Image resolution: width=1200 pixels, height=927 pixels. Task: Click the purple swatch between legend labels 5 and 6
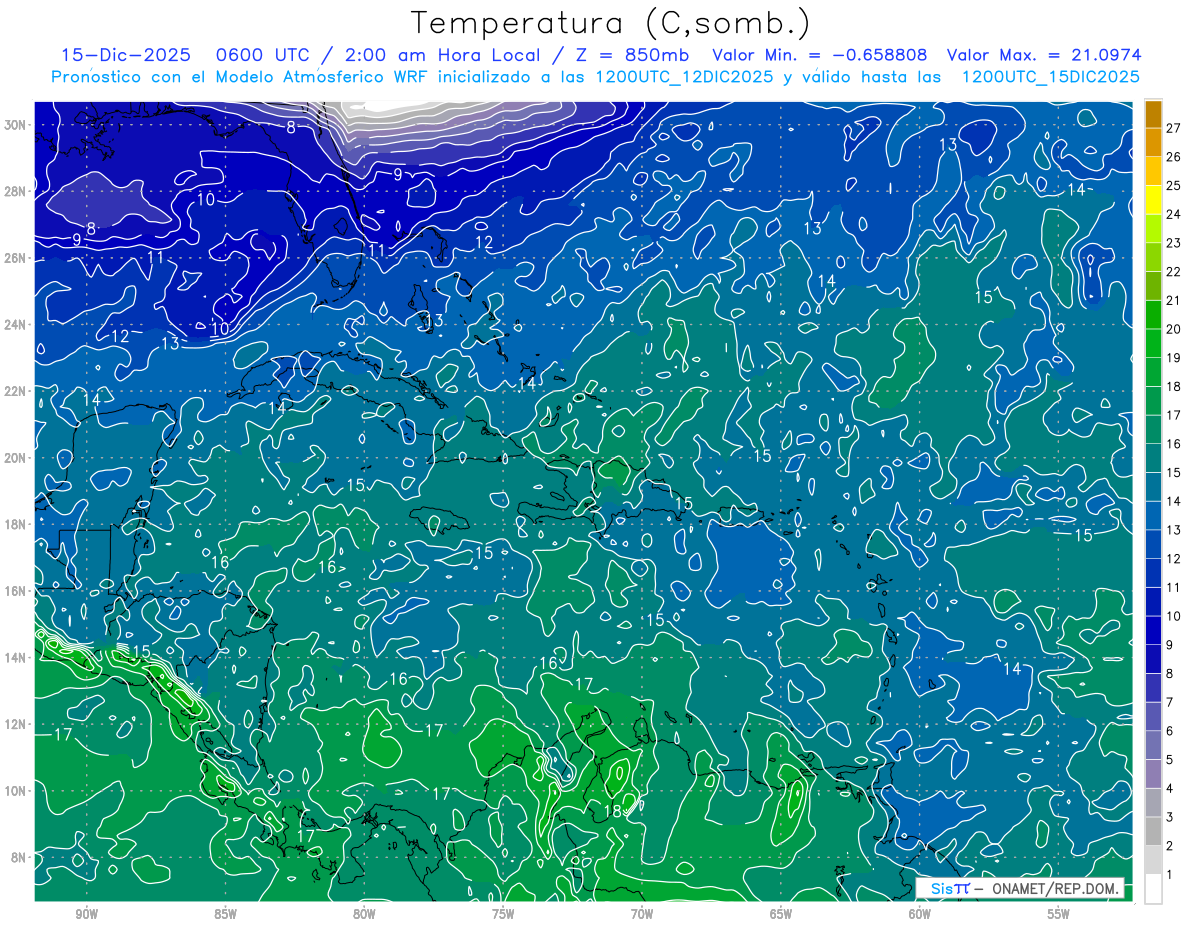click(x=1153, y=745)
